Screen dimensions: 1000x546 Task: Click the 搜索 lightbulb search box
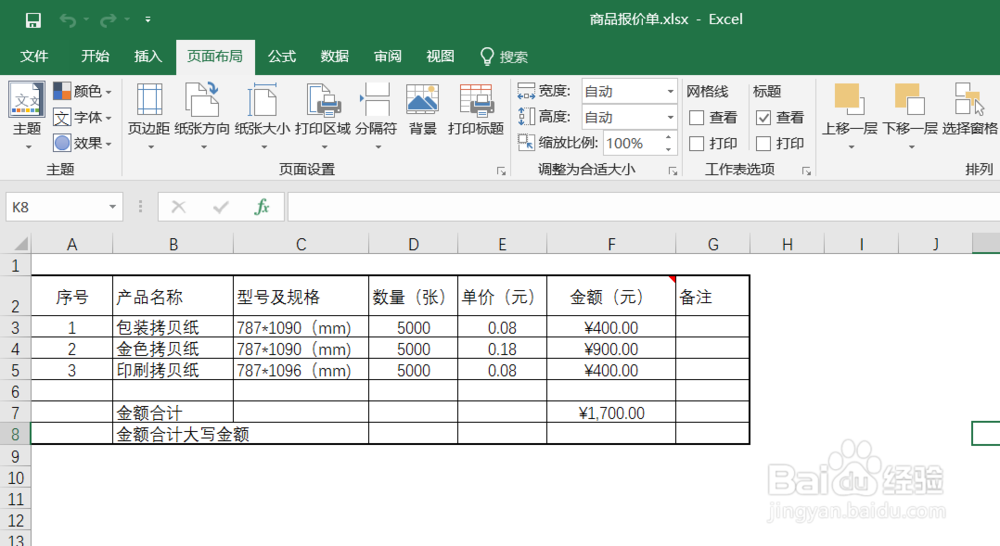pos(504,57)
